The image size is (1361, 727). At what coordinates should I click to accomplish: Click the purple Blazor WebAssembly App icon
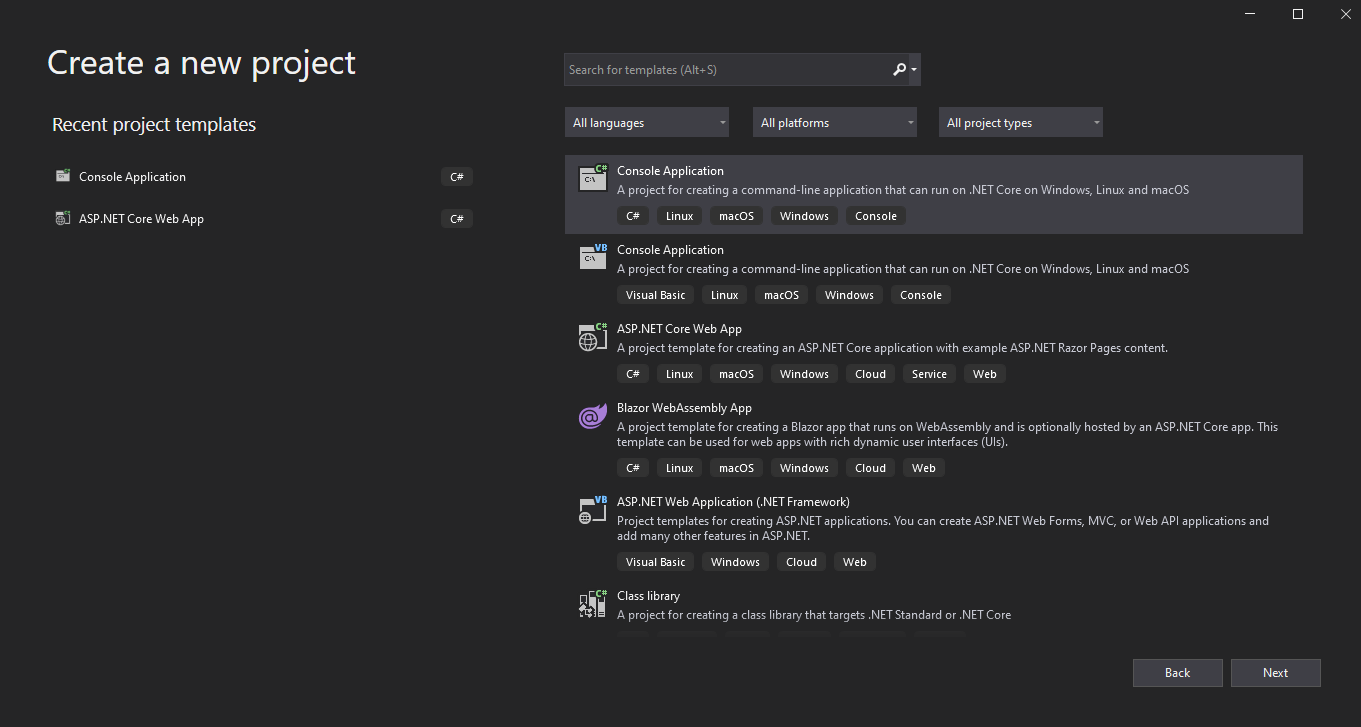593,416
